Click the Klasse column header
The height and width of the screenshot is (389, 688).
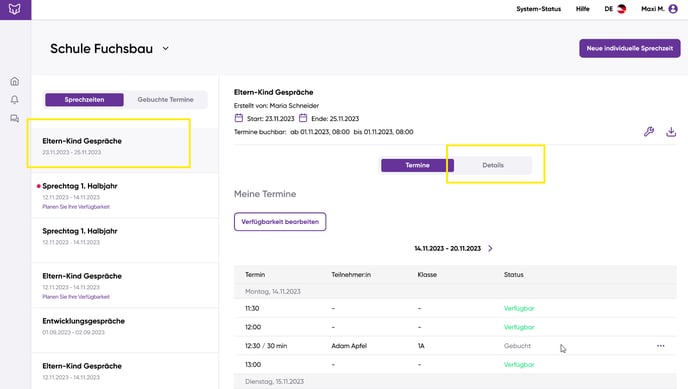pos(427,275)
